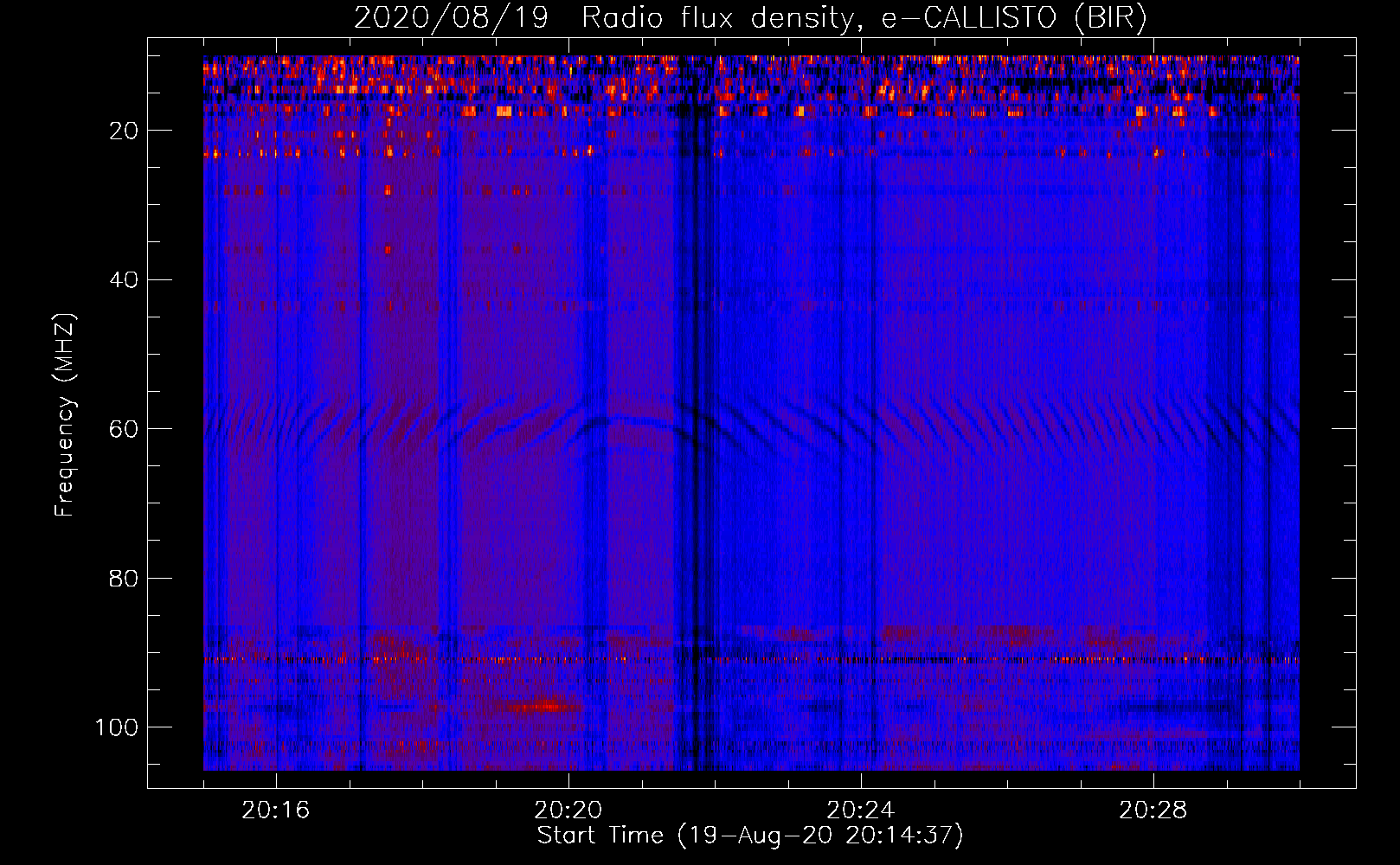Click the 20:20 time tick label

point(568,810)
